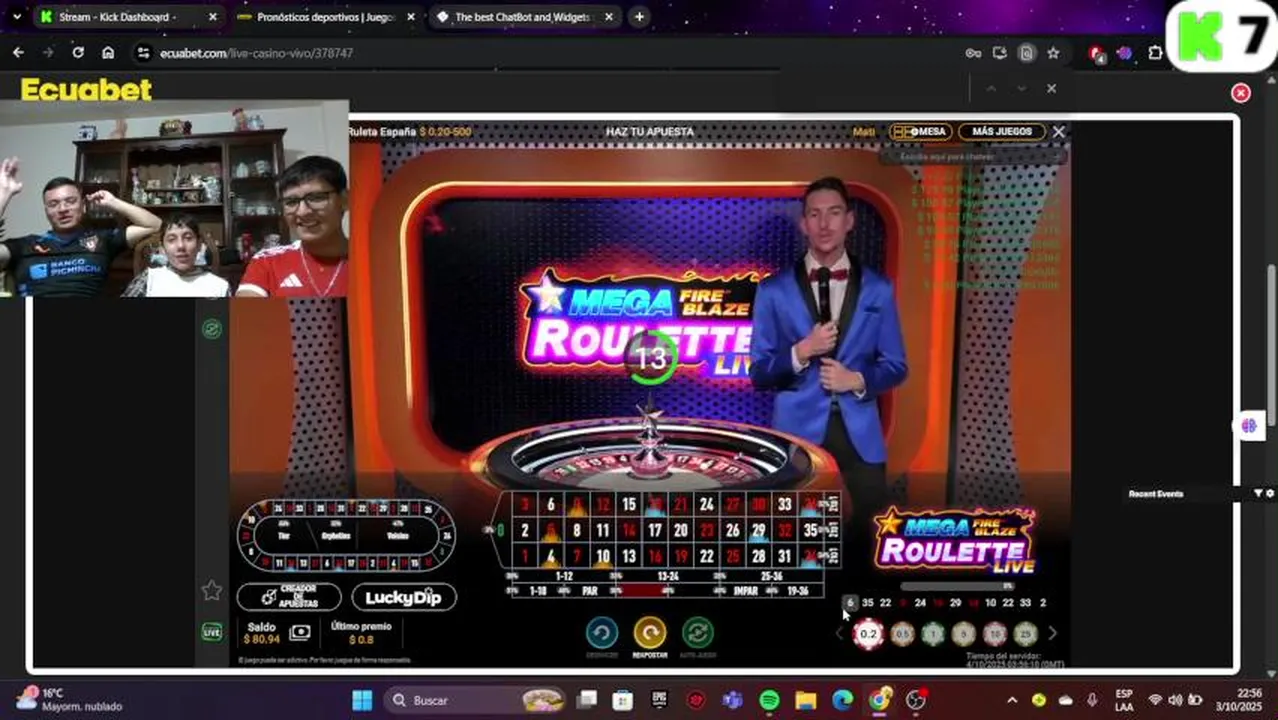Screen dimensions: 1278x720
Task: Select Voisins on the racetrack
Action: click(397, 535)
